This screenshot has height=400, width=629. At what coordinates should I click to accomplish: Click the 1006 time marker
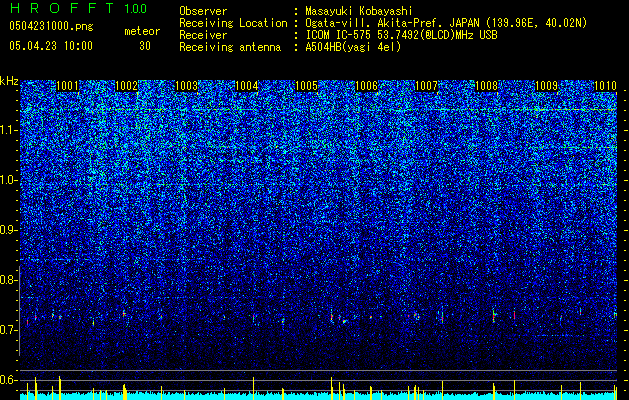[367, 86]
